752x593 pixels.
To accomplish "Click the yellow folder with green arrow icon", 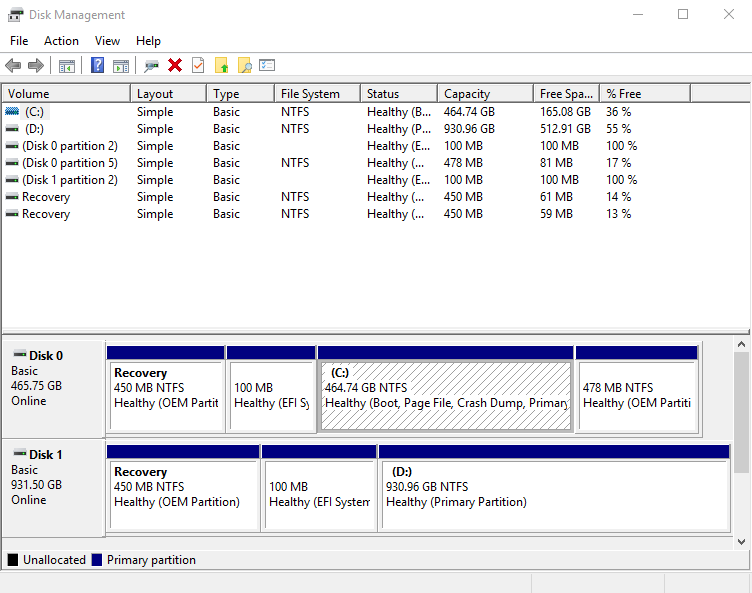I will (x=222, y=65).
